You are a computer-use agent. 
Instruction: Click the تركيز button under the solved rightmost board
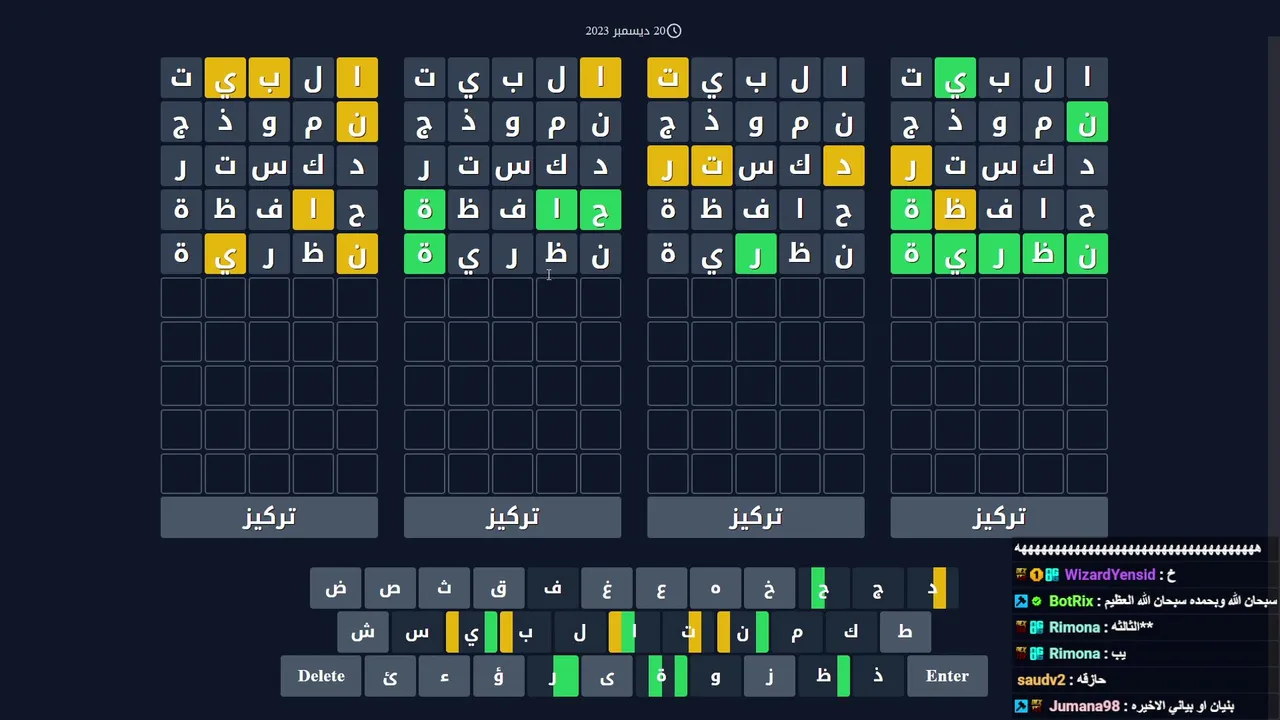click(x=999, y=517)
